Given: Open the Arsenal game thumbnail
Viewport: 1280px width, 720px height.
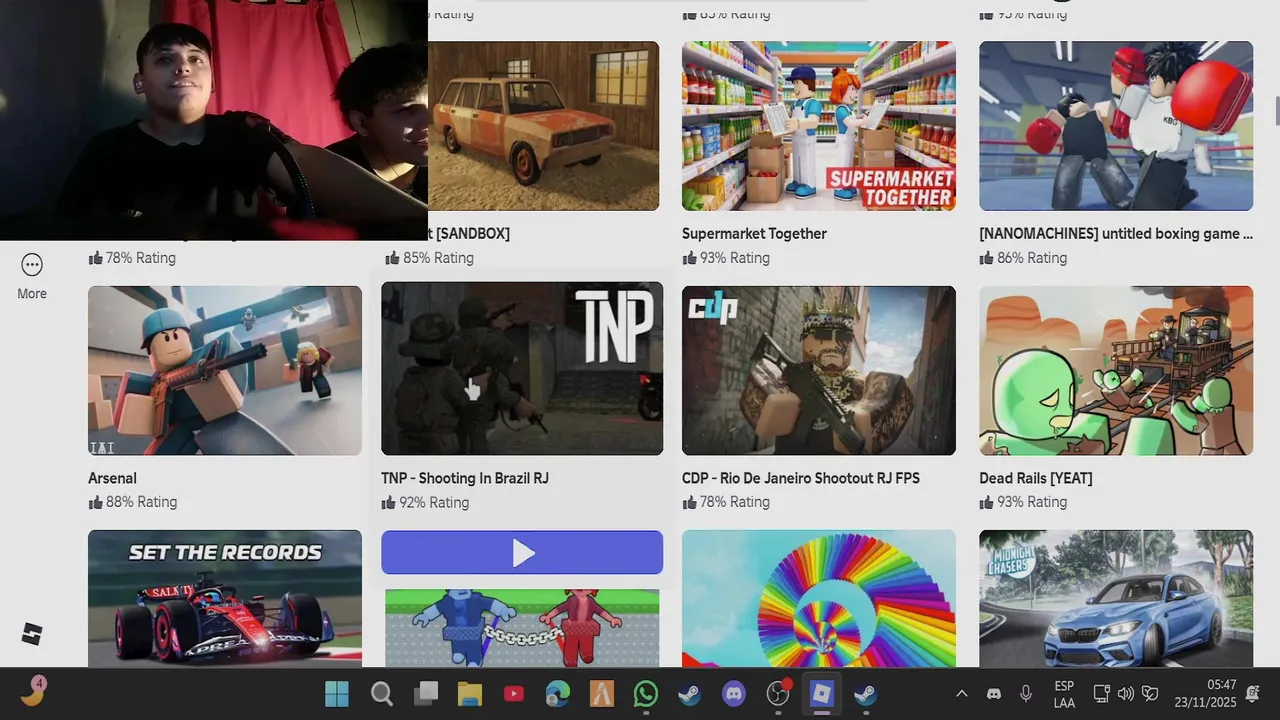Looking at the screenshot, I should [225, 371].
